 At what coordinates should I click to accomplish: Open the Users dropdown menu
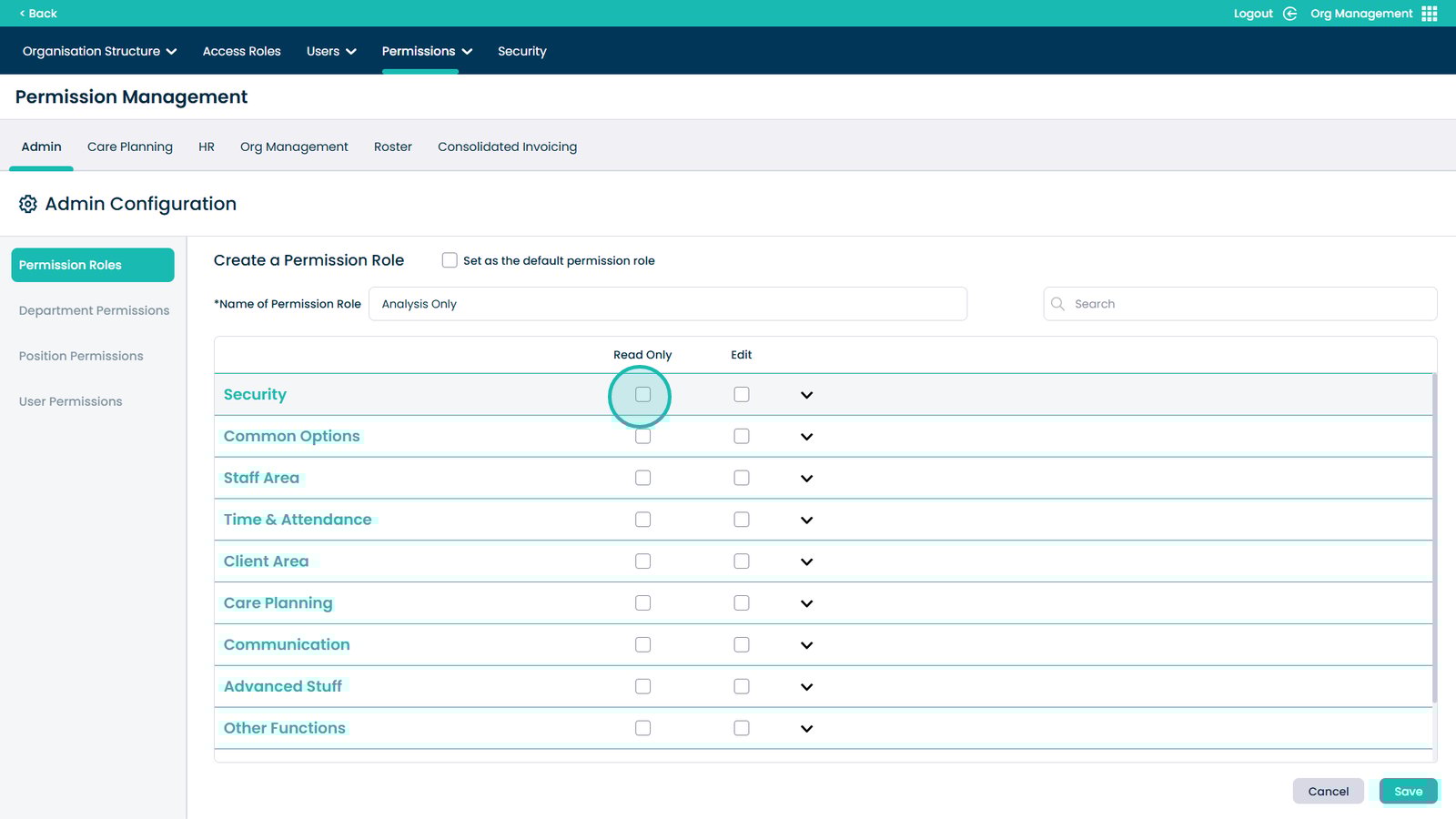coord(331,51)
